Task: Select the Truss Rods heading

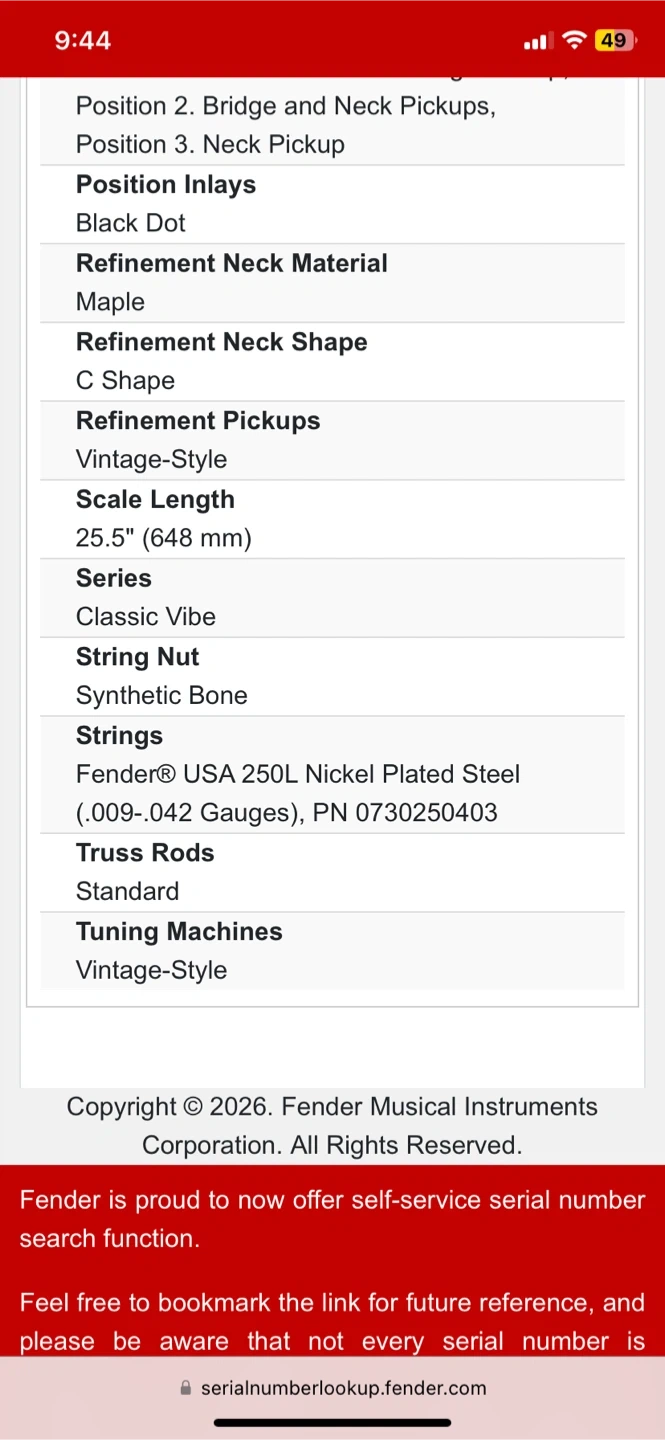Action: pyautogui.click(x=145, y=853)
